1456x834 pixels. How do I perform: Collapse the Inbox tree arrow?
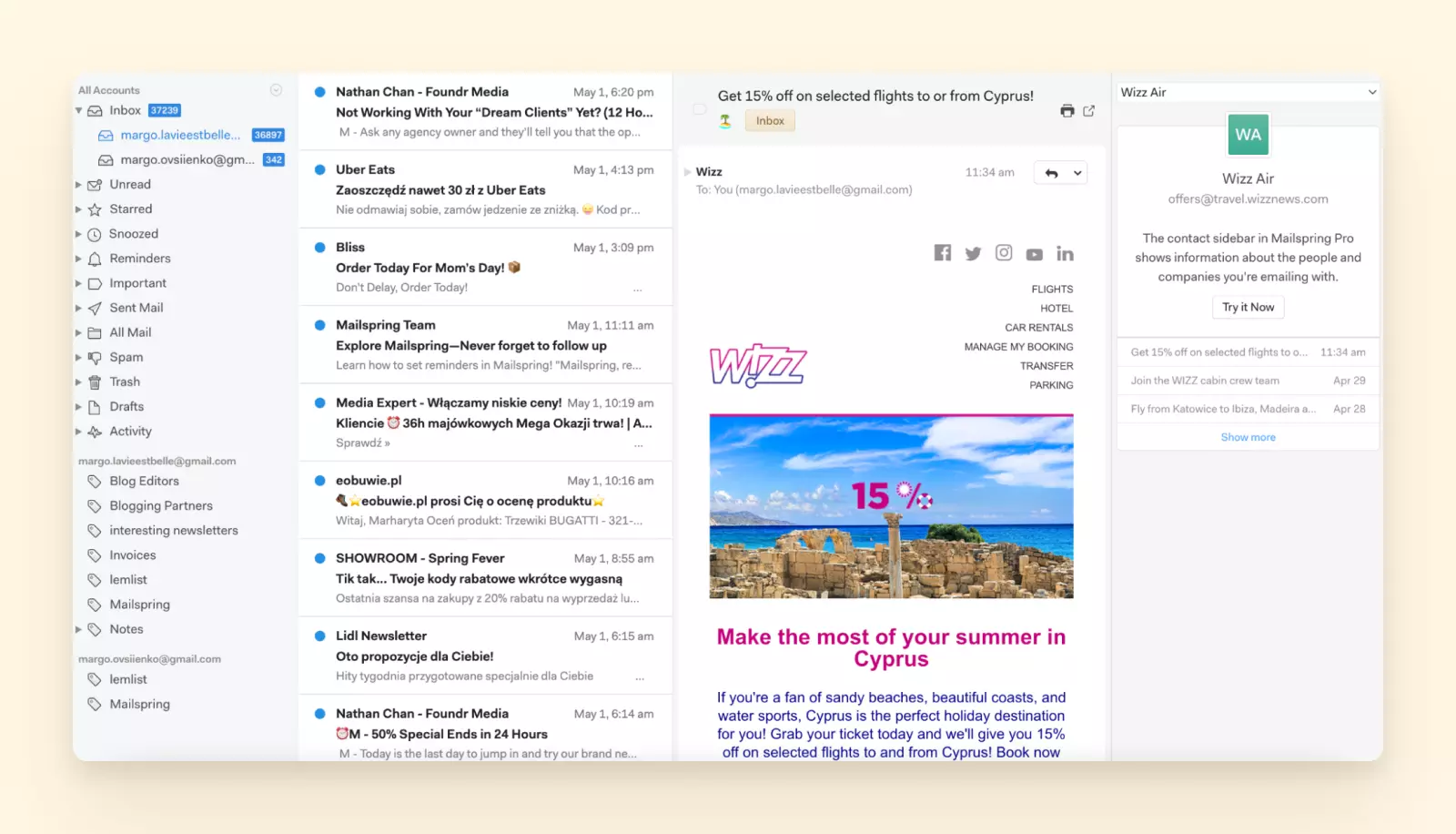pos(79,111)
